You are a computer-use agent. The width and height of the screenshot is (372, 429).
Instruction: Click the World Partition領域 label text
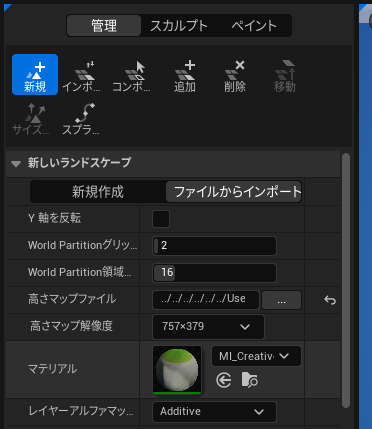80,272
